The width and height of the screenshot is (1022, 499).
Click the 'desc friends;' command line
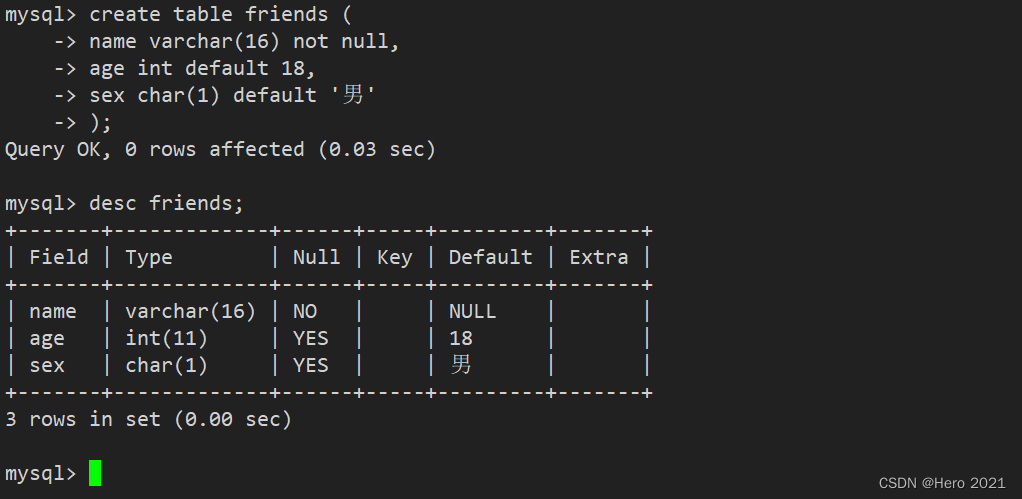(166, 203)
